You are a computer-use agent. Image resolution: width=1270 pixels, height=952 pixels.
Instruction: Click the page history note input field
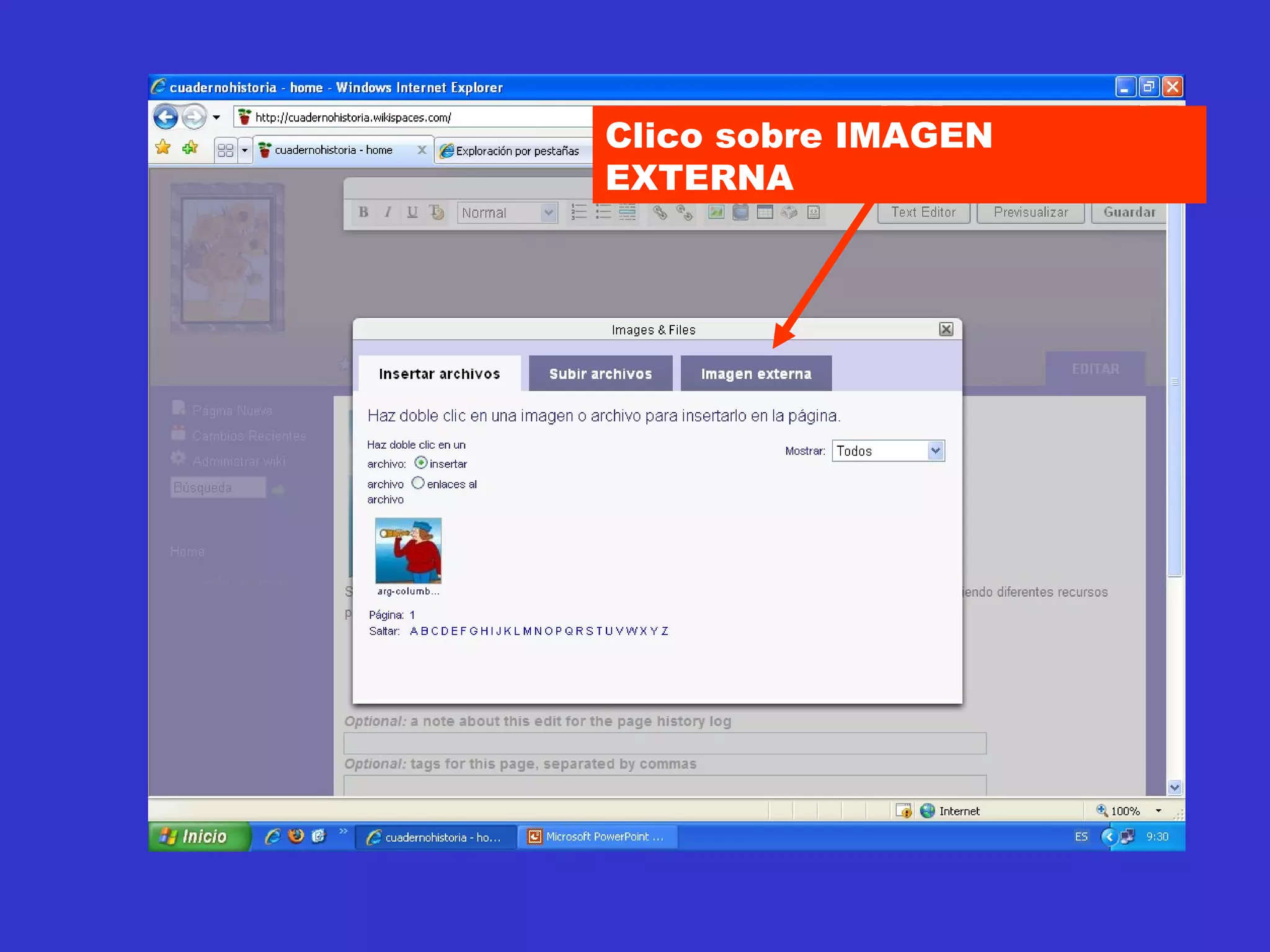665,743
